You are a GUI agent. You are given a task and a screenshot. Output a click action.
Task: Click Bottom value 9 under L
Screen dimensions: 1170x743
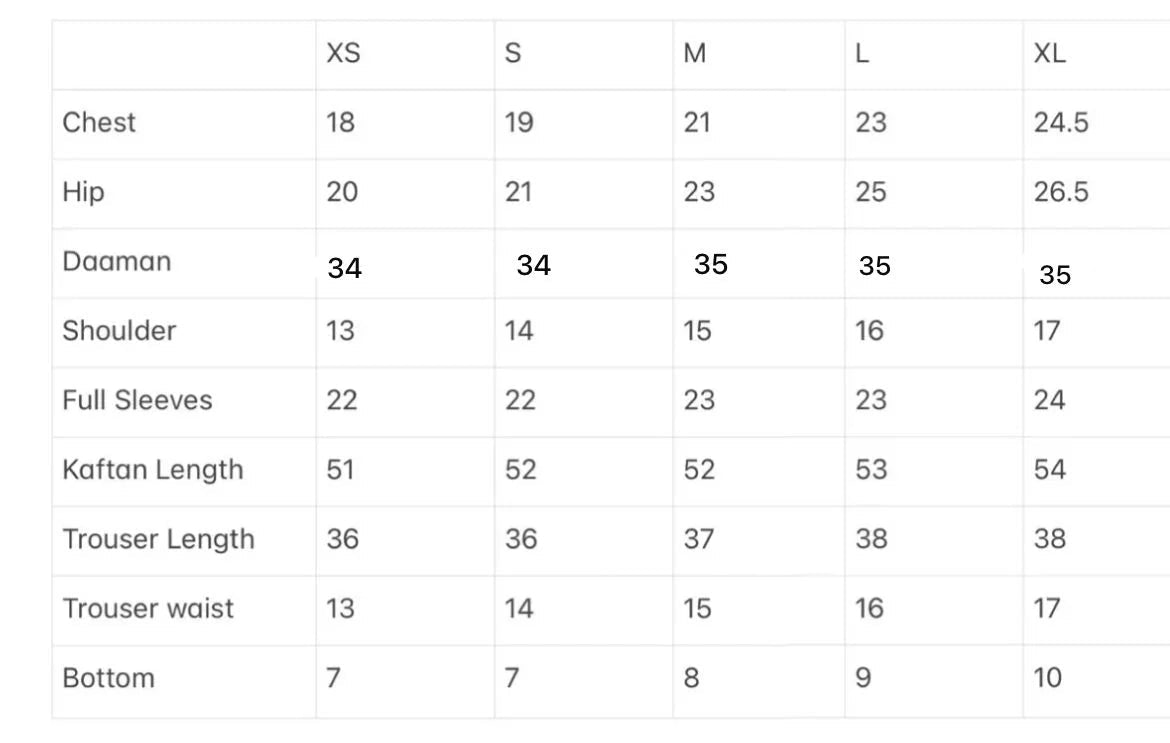pos(863,677)
